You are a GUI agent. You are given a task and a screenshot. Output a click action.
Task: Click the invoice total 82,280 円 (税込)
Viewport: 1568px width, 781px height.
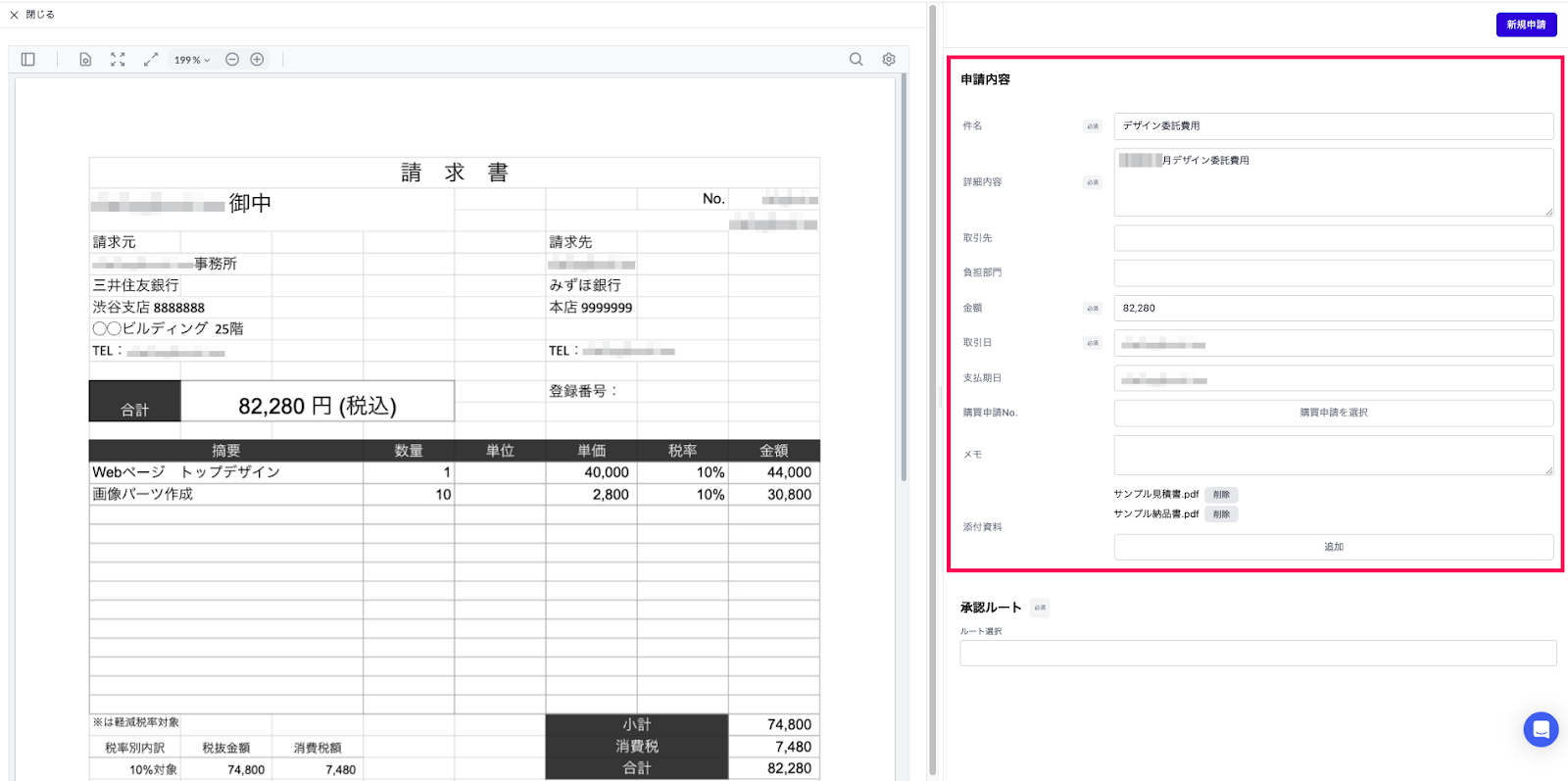click(318, 406)
